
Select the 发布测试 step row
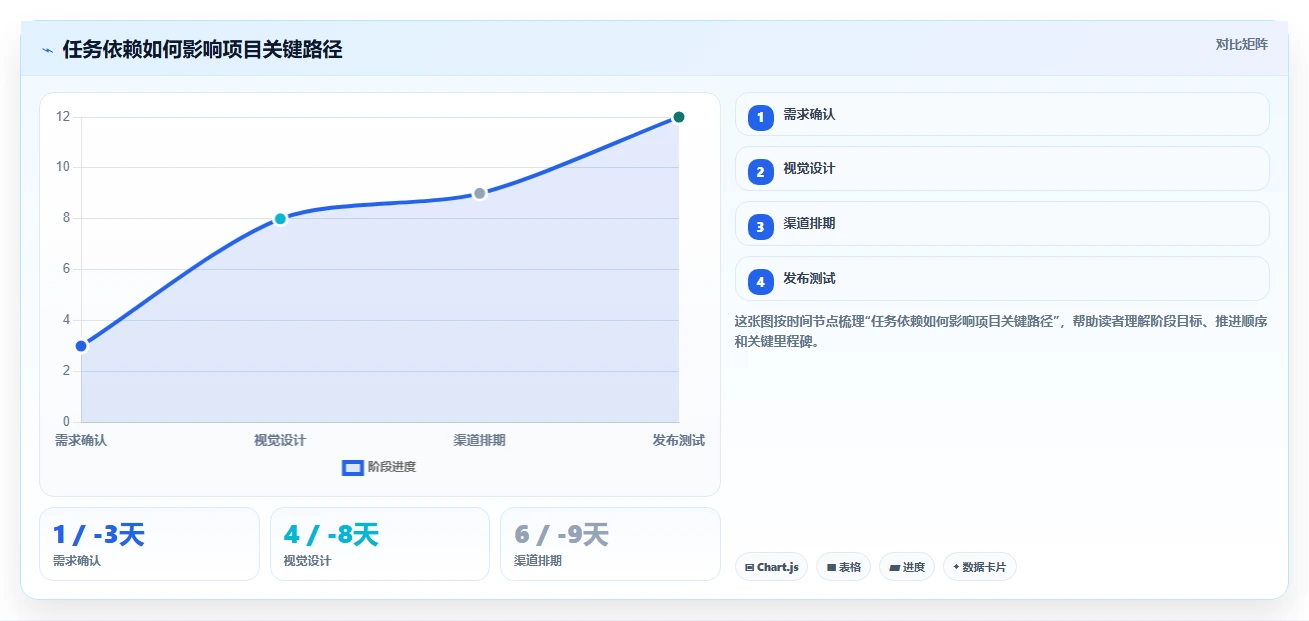pyautogui.click(x=1002, y=279)
